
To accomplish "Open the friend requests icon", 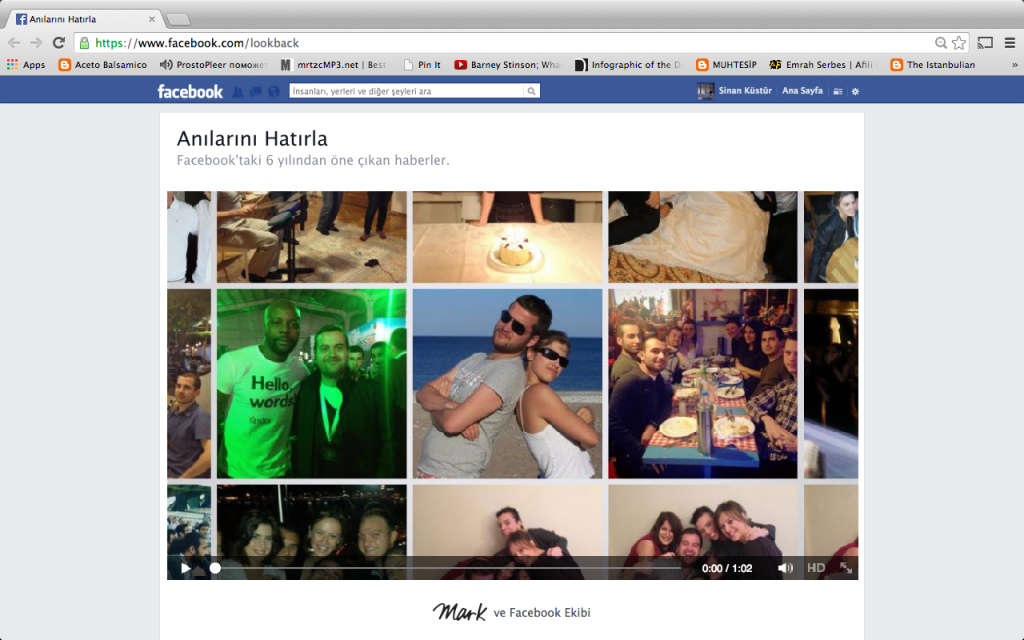I will click(x=236, y=90).
